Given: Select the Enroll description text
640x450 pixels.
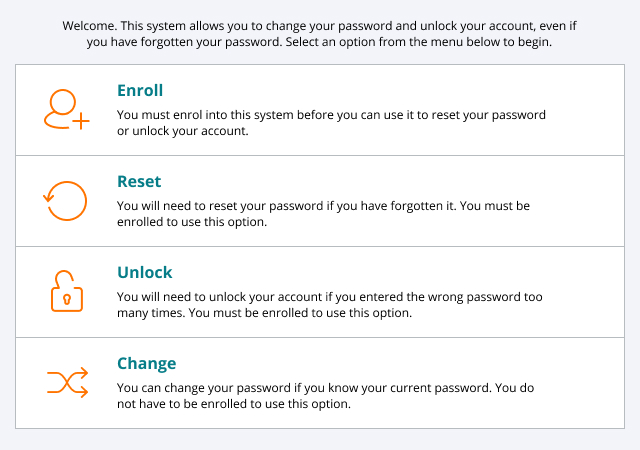Looking at the screenshot, I should point(331,123).
